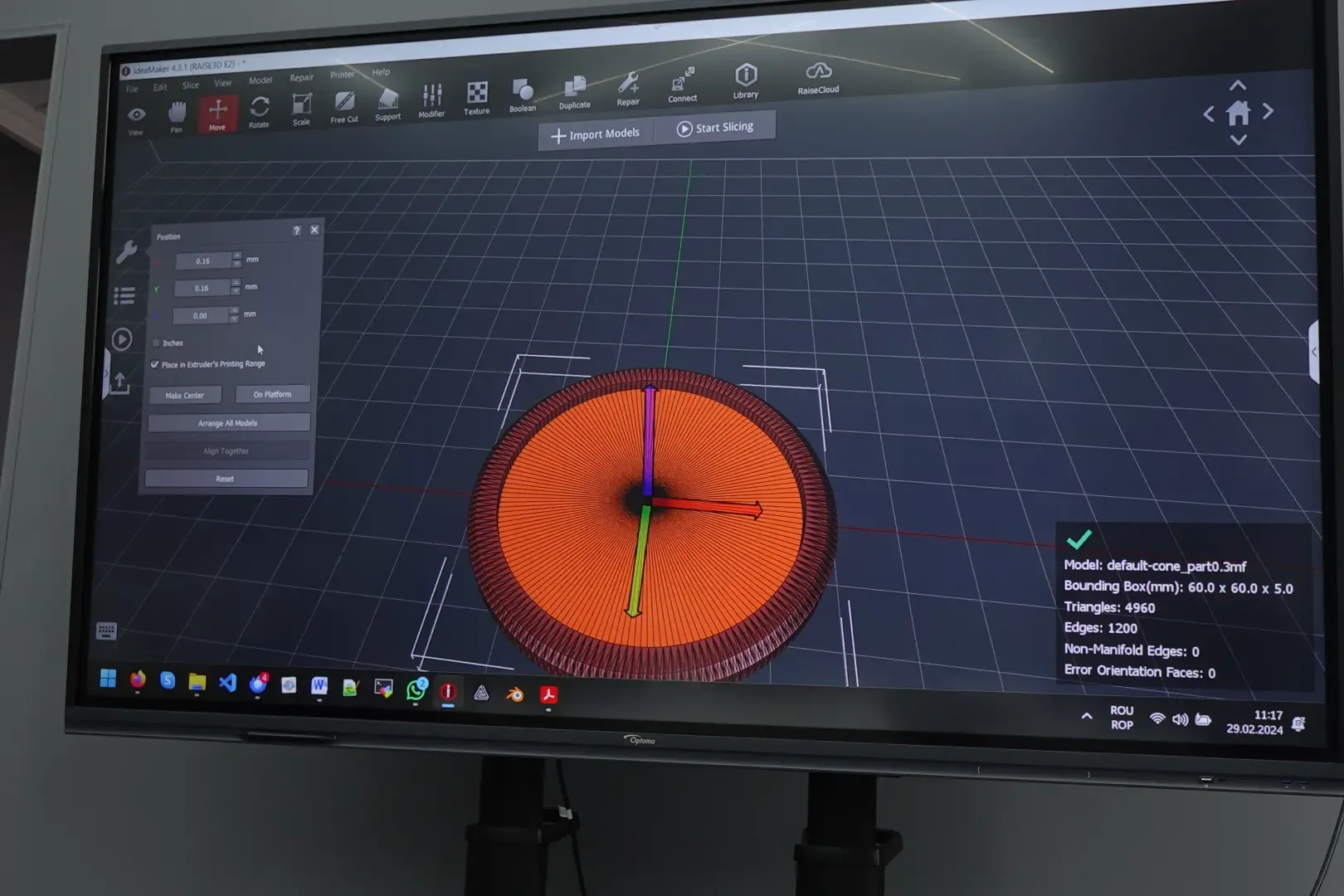The height and width of the screenshot is (896, 1344).
Task: Select the View eye tool
Action: [137, 119]
